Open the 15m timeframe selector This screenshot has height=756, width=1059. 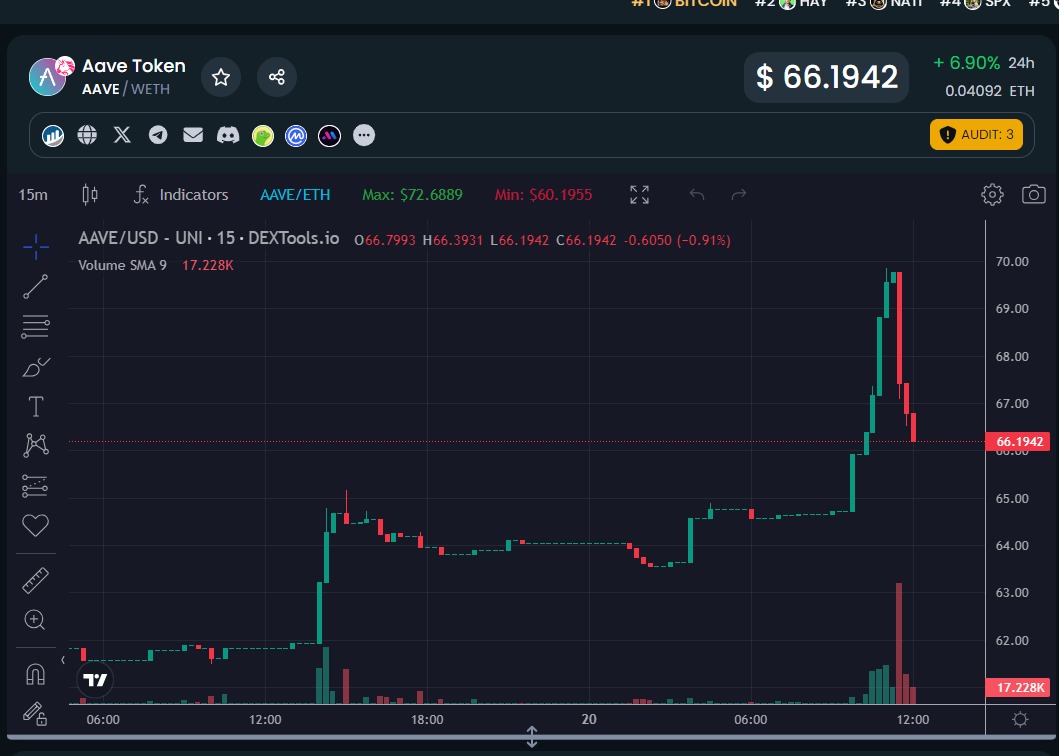[33, 195]
